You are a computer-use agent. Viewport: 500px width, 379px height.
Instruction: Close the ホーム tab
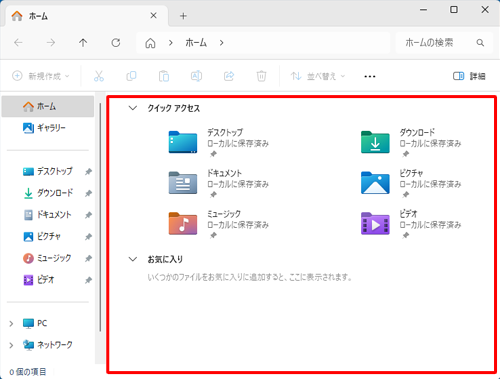point(153,16)
